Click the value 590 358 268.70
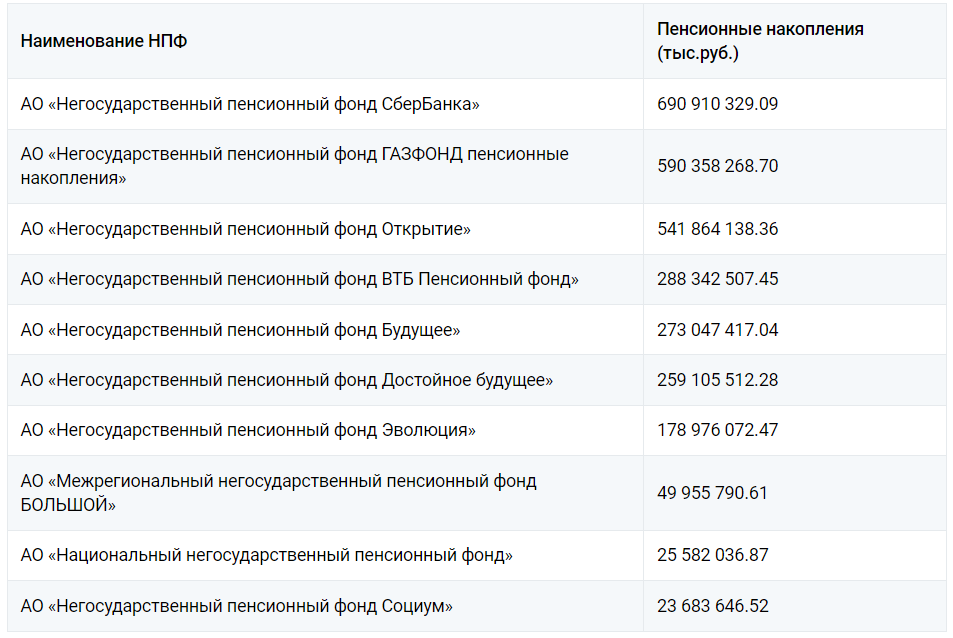 [x=717, y=166]
